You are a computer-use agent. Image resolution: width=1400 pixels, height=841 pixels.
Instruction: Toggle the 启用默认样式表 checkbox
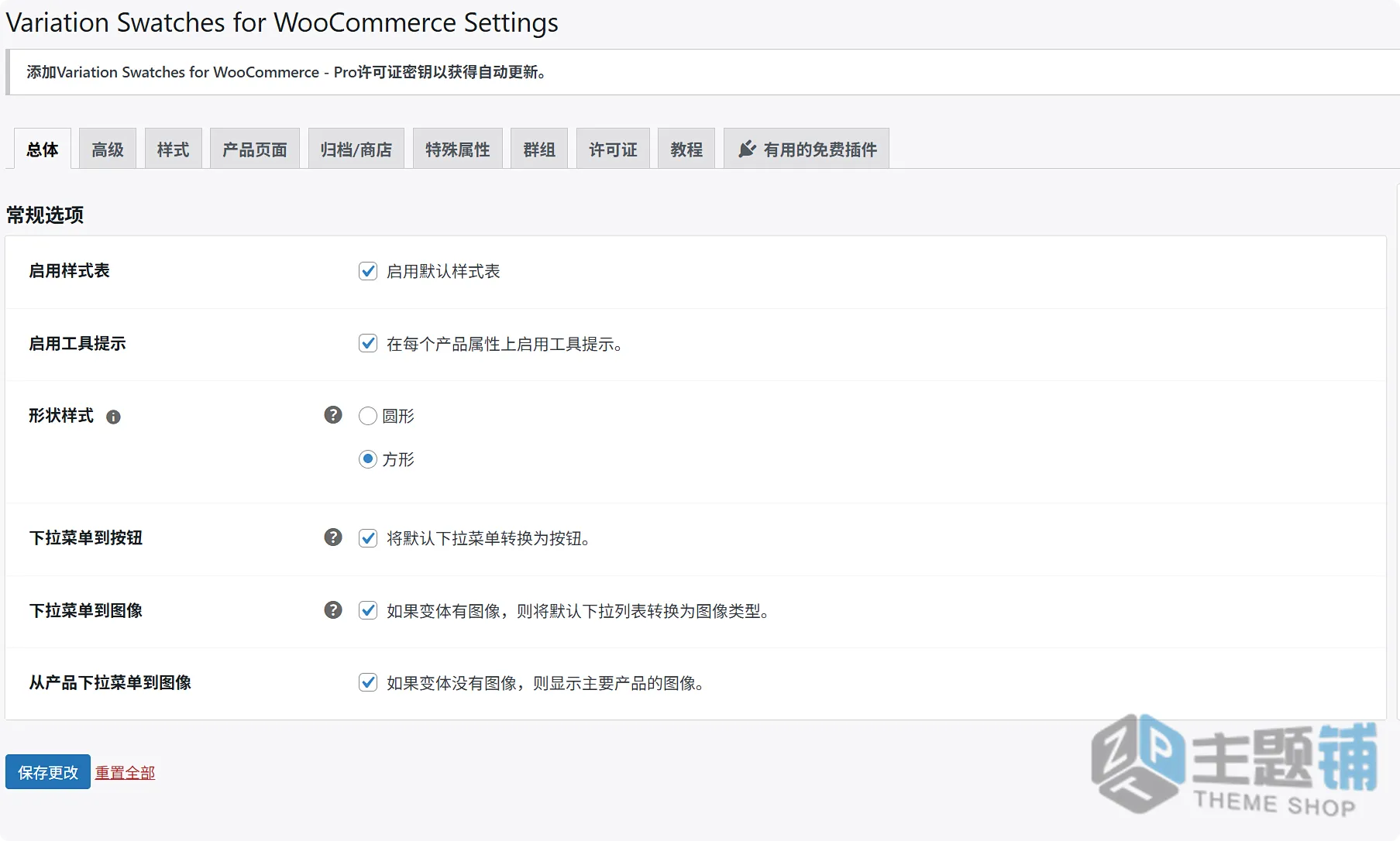pyautogui.click(x=368, y=271)
